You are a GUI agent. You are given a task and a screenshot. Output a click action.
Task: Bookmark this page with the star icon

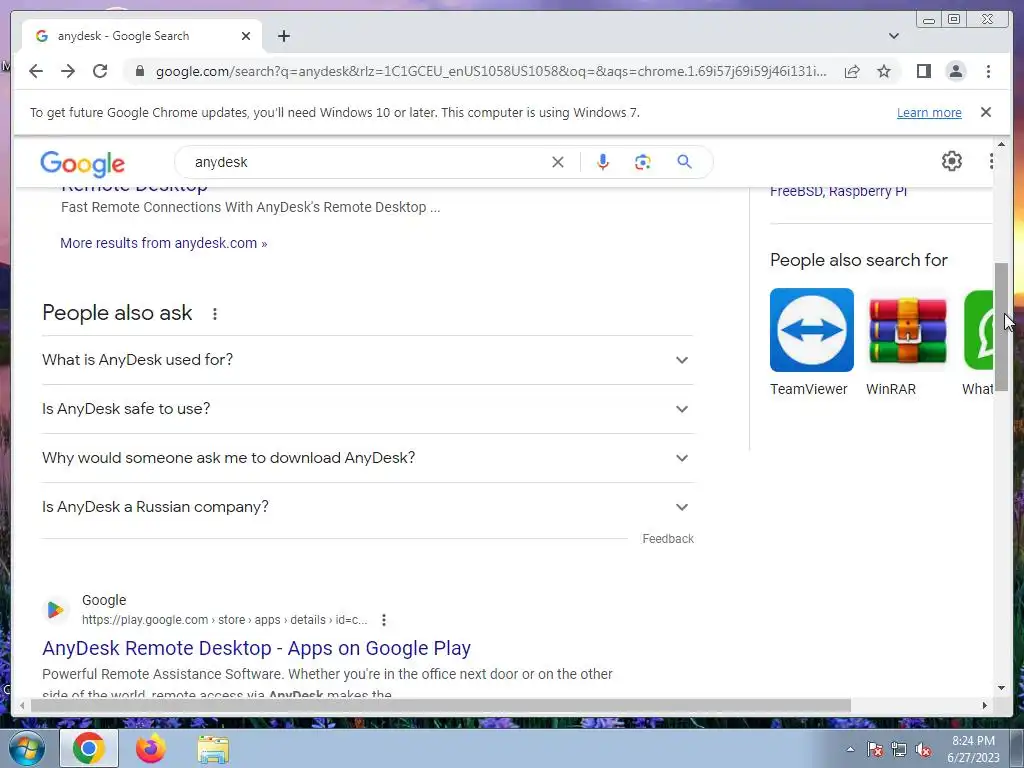tap(884, 71)
